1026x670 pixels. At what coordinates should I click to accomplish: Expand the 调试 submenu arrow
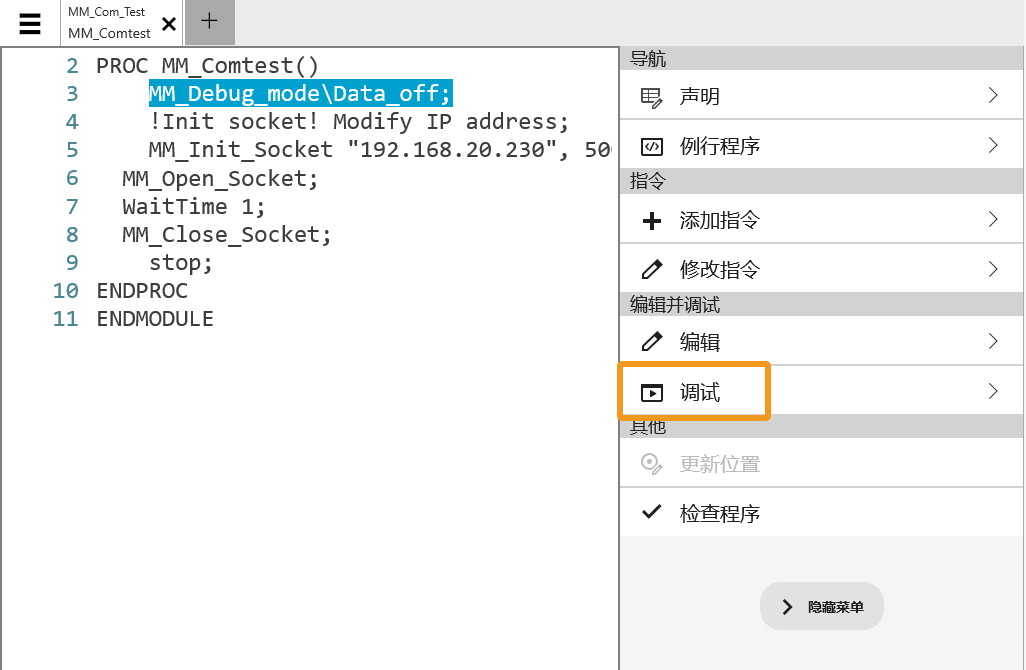993,392
